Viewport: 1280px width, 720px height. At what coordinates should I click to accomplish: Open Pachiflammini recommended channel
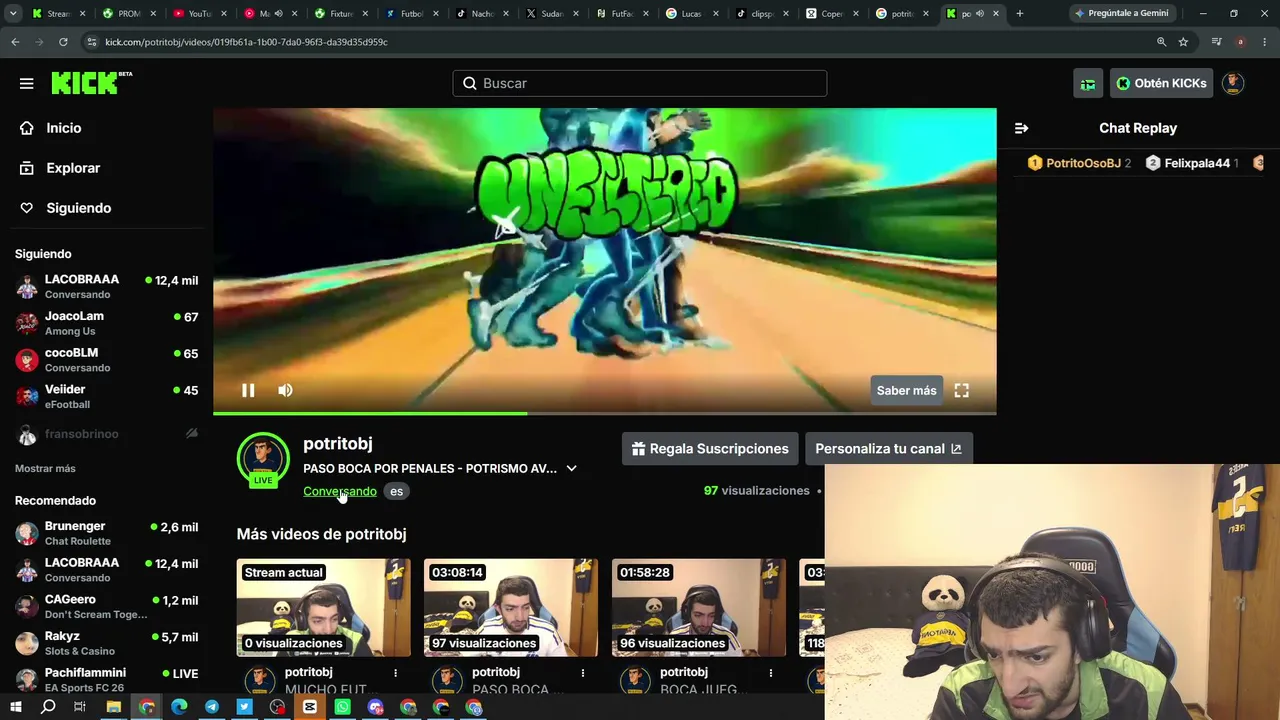[106, 680]
